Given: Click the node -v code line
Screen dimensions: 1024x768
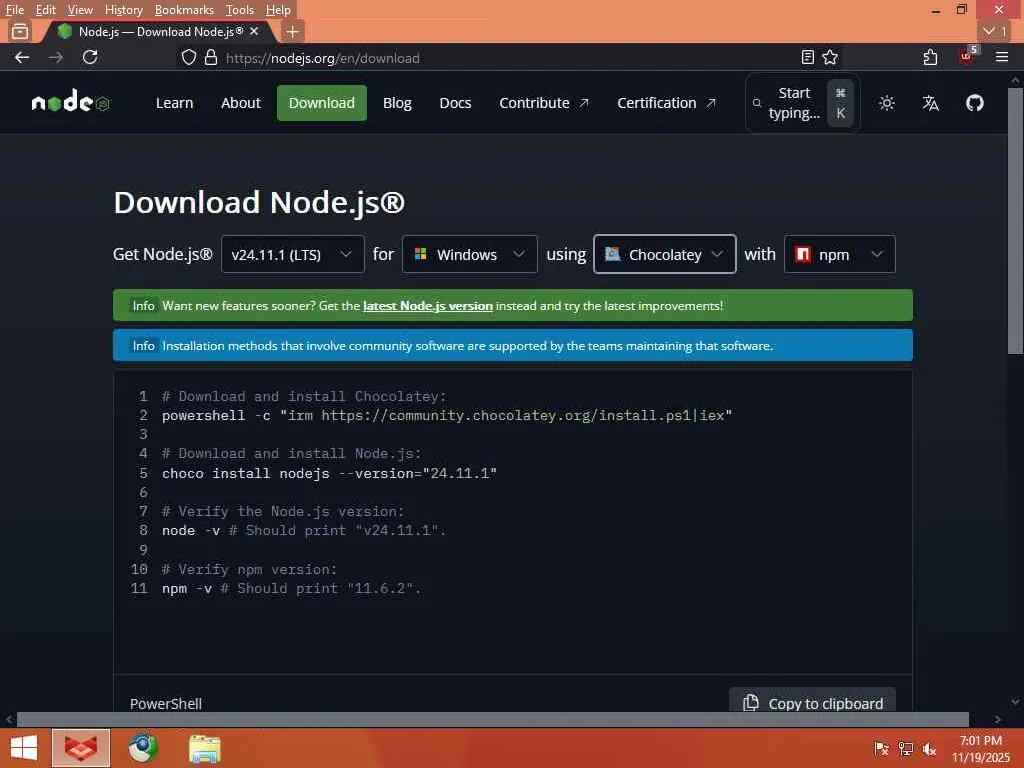Looking at the screenshot, I should [x=304, y=530].
